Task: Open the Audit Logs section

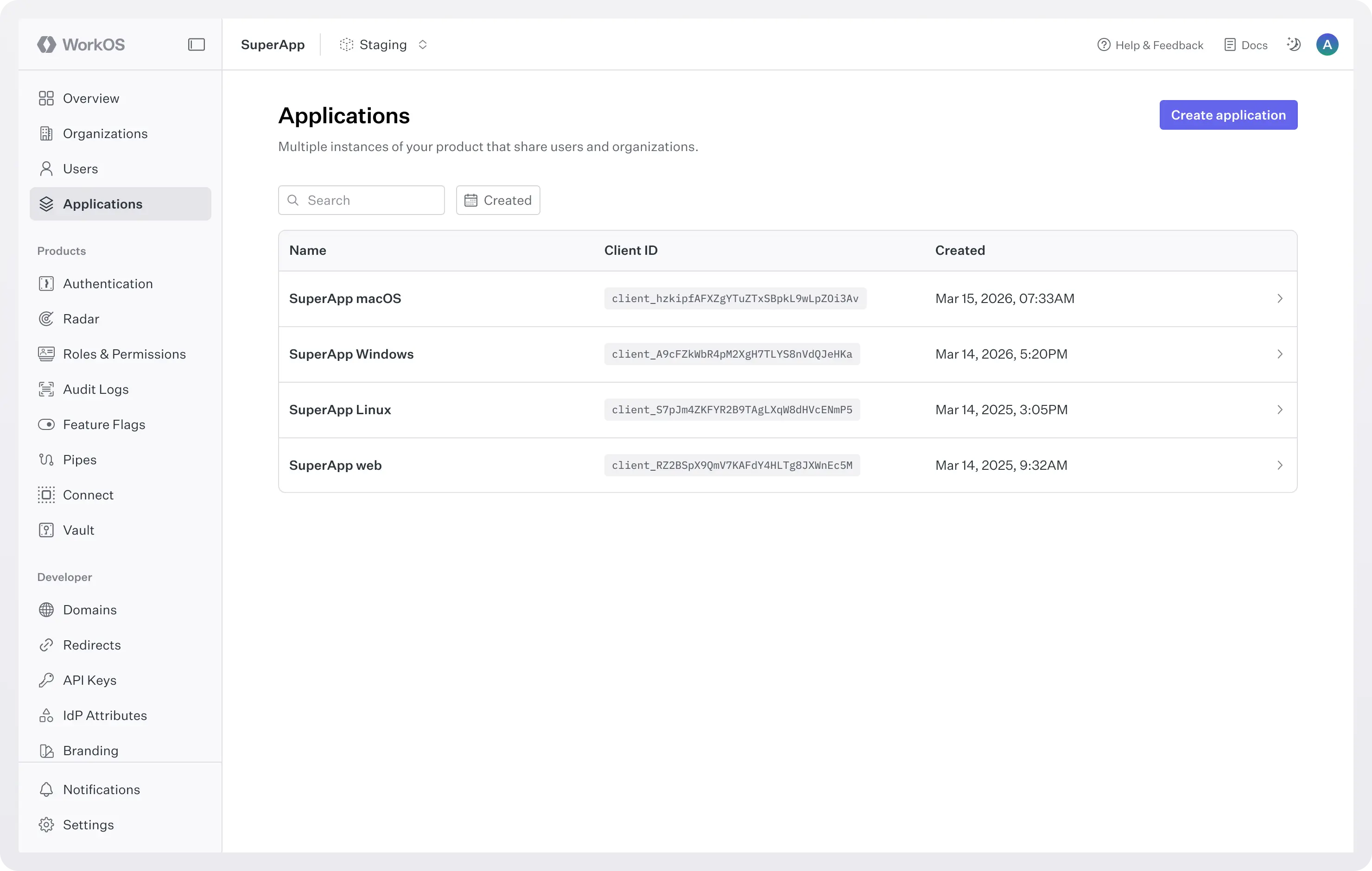Action: [x=96, y=389]
